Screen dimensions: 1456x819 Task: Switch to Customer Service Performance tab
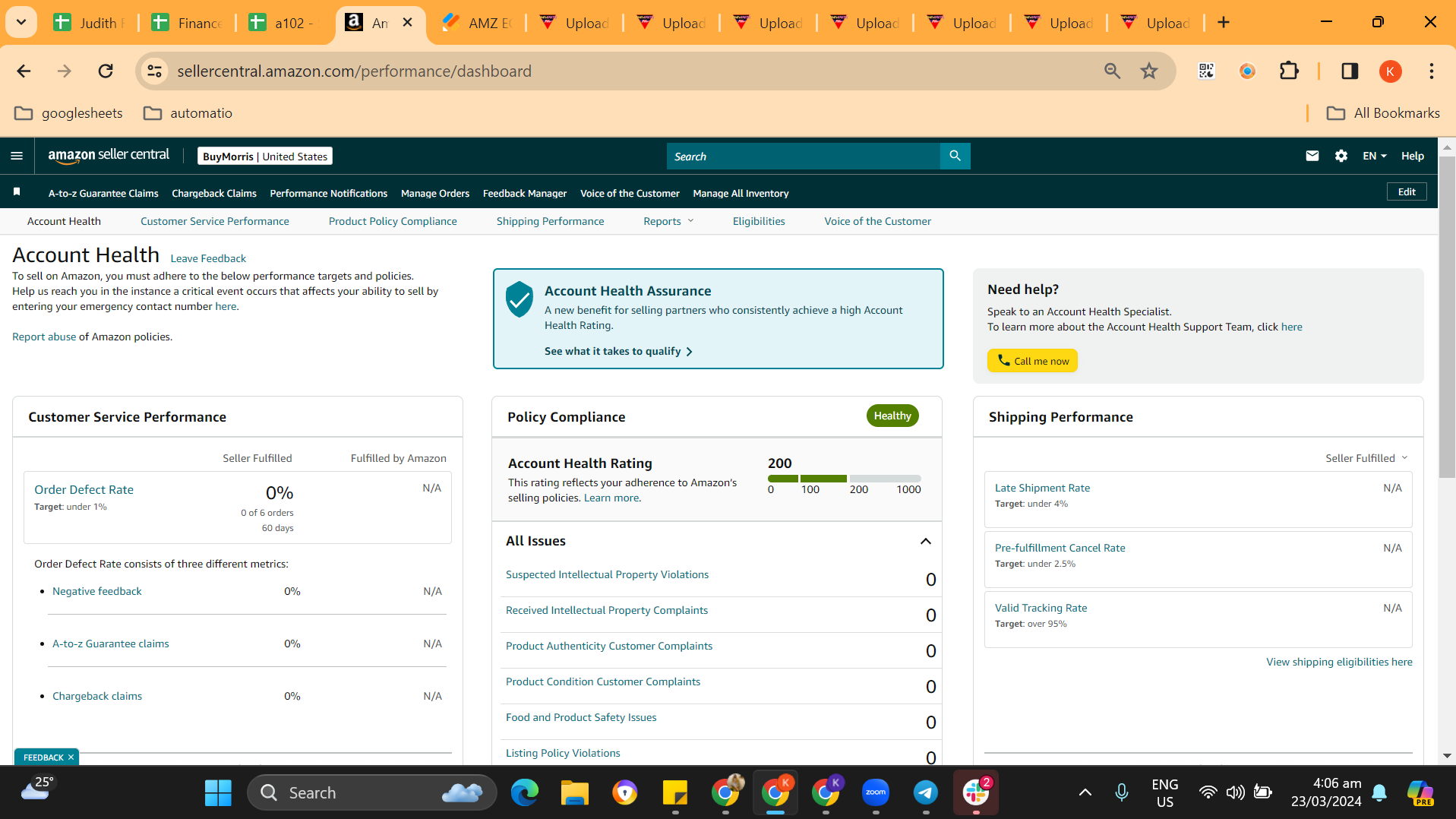pos(215,221)
